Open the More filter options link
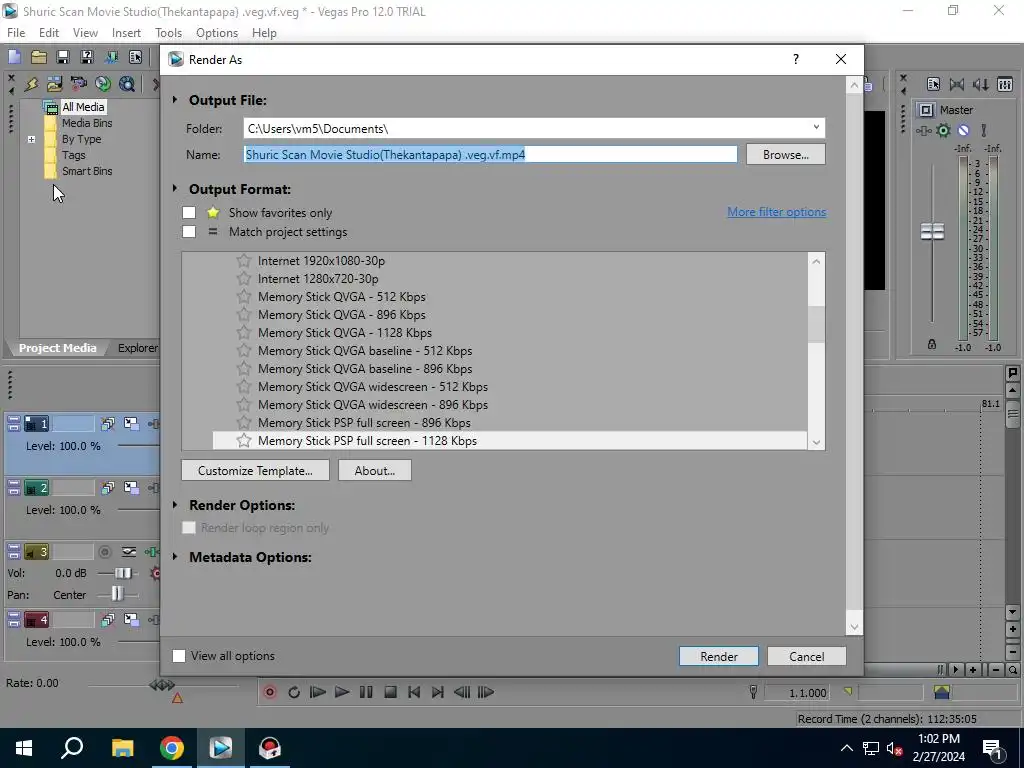1024x768 pixels. coord(776,212)
